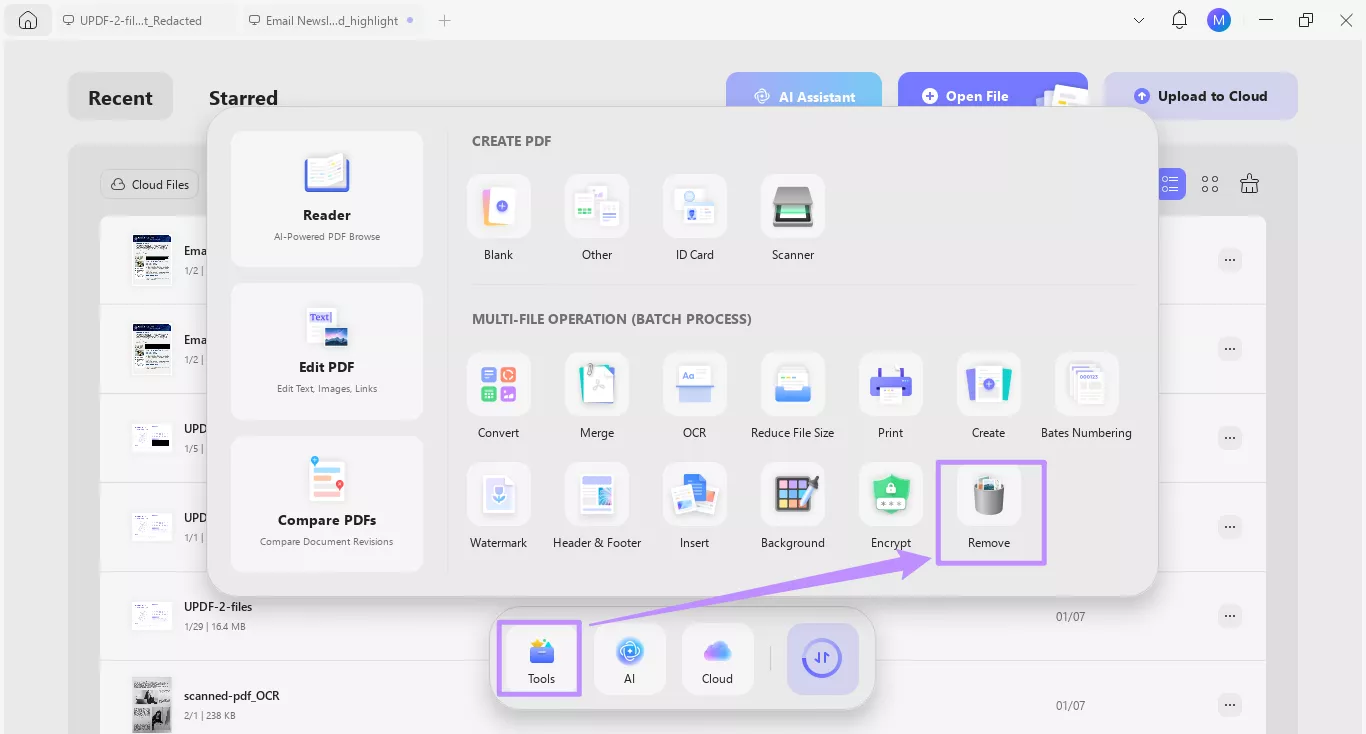
Task: Create a Blank PDF
Action: 499,219
